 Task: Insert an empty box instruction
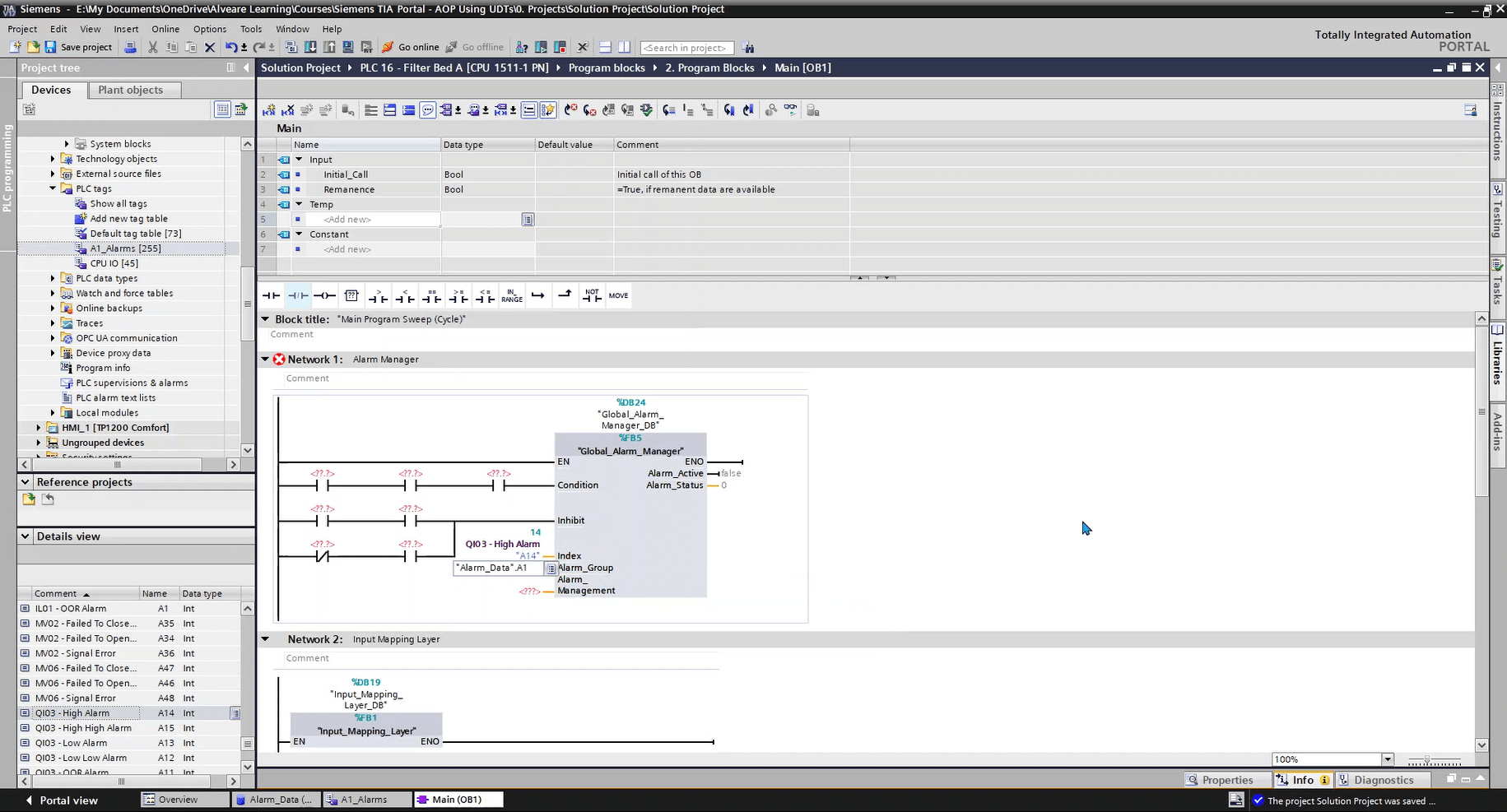[x=351, y=295]
